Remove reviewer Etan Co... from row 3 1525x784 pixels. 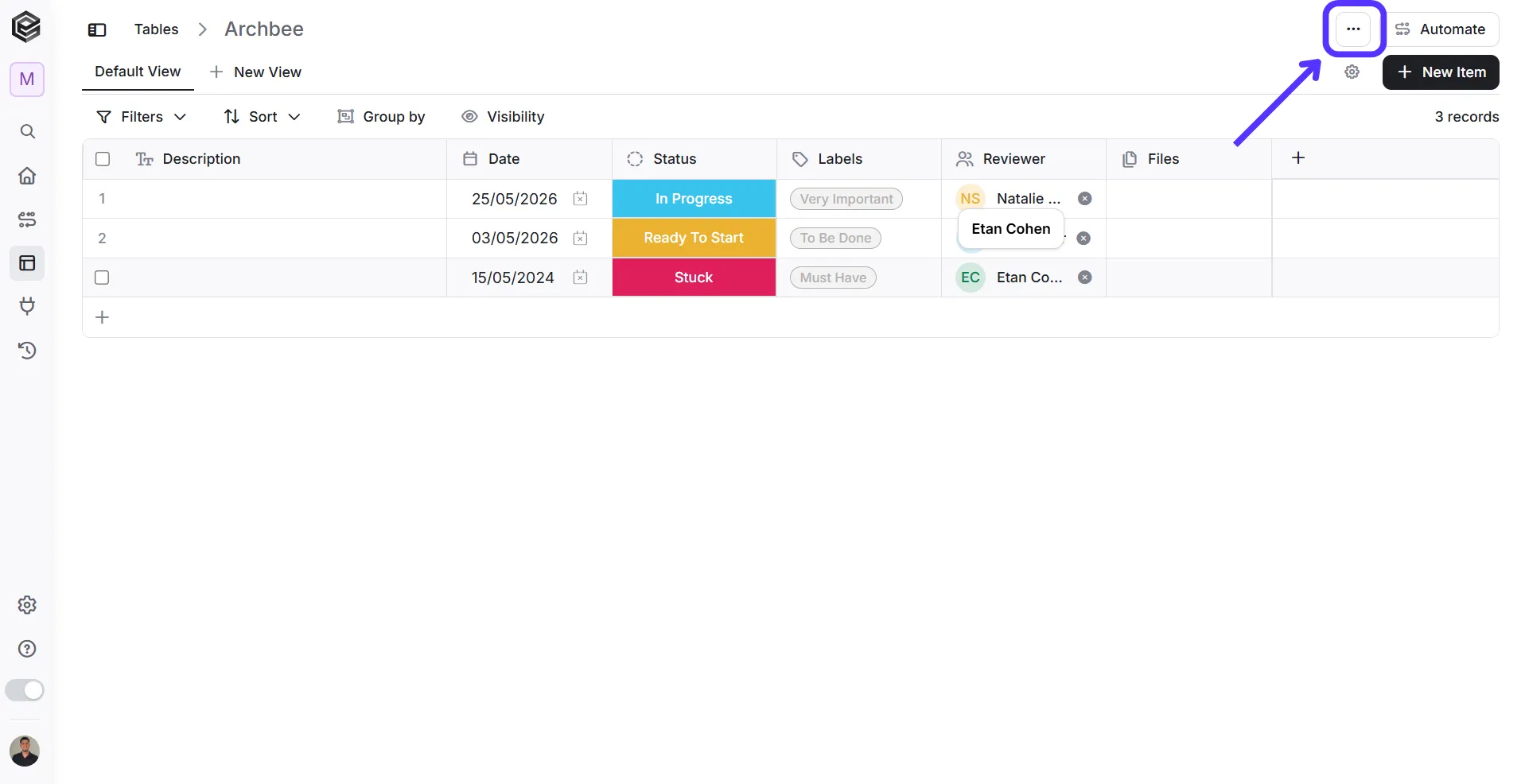[1084, 278]
